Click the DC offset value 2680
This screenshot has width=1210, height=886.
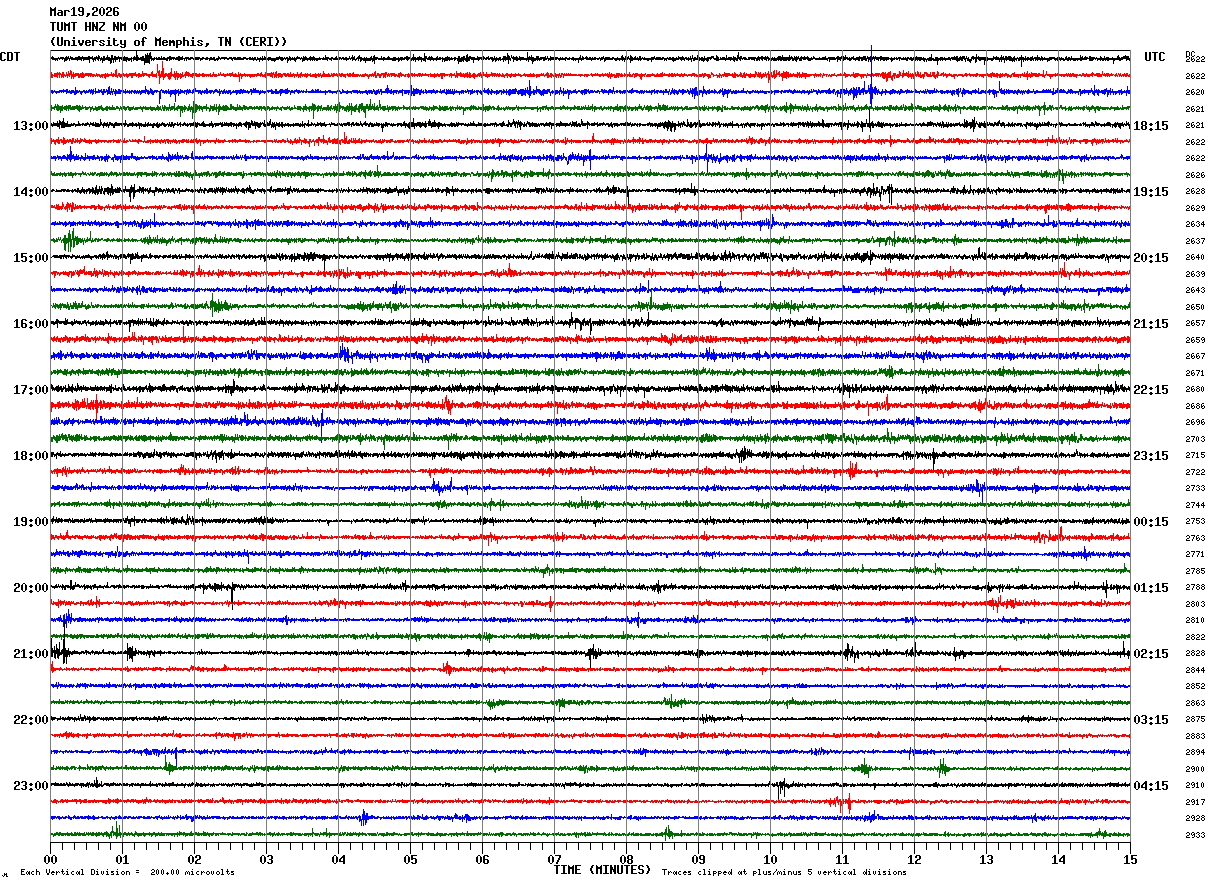[x=1195, y=389]
